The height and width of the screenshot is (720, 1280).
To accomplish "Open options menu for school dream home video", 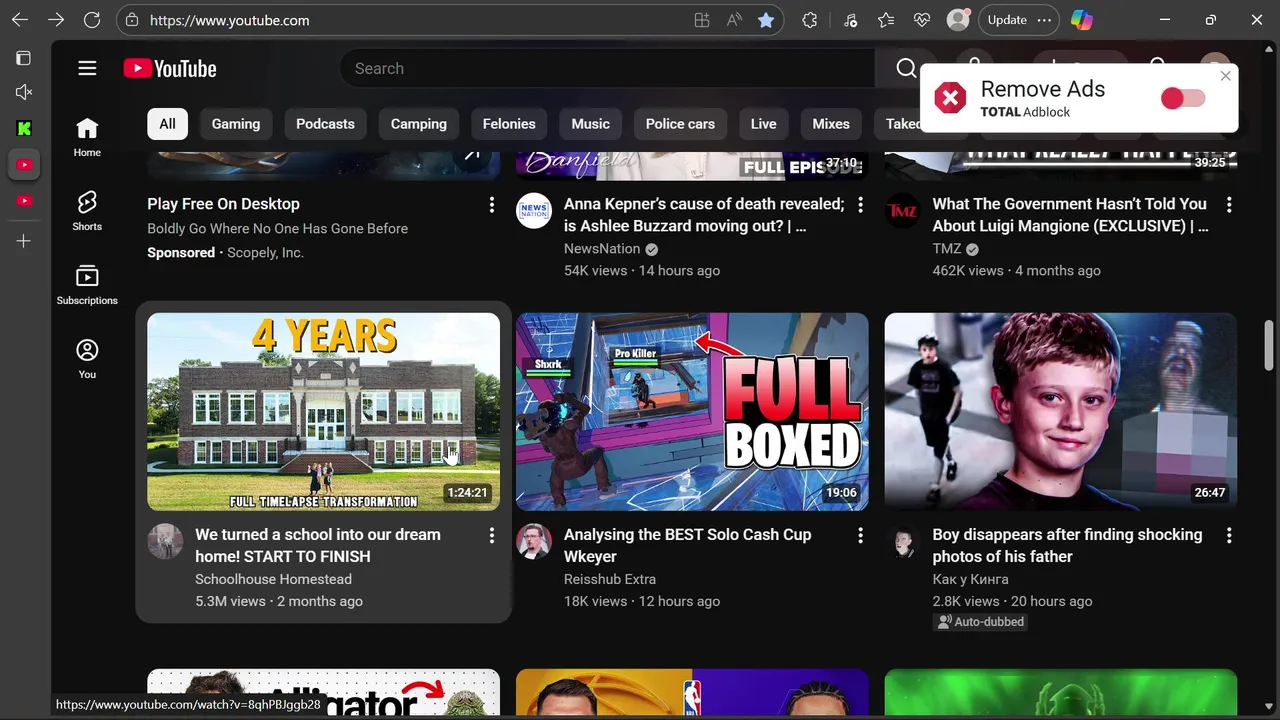I will click(x=491, y=536).
